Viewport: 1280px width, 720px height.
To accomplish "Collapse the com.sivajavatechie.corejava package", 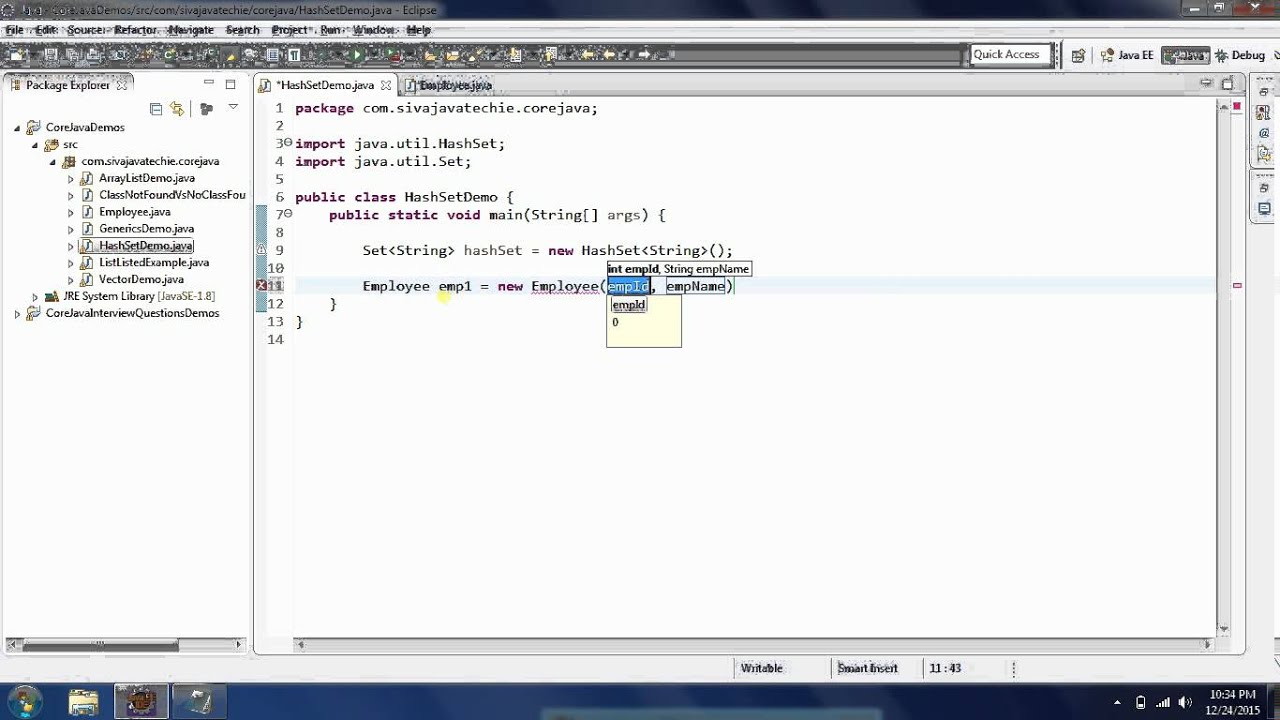I will (53, 162).
